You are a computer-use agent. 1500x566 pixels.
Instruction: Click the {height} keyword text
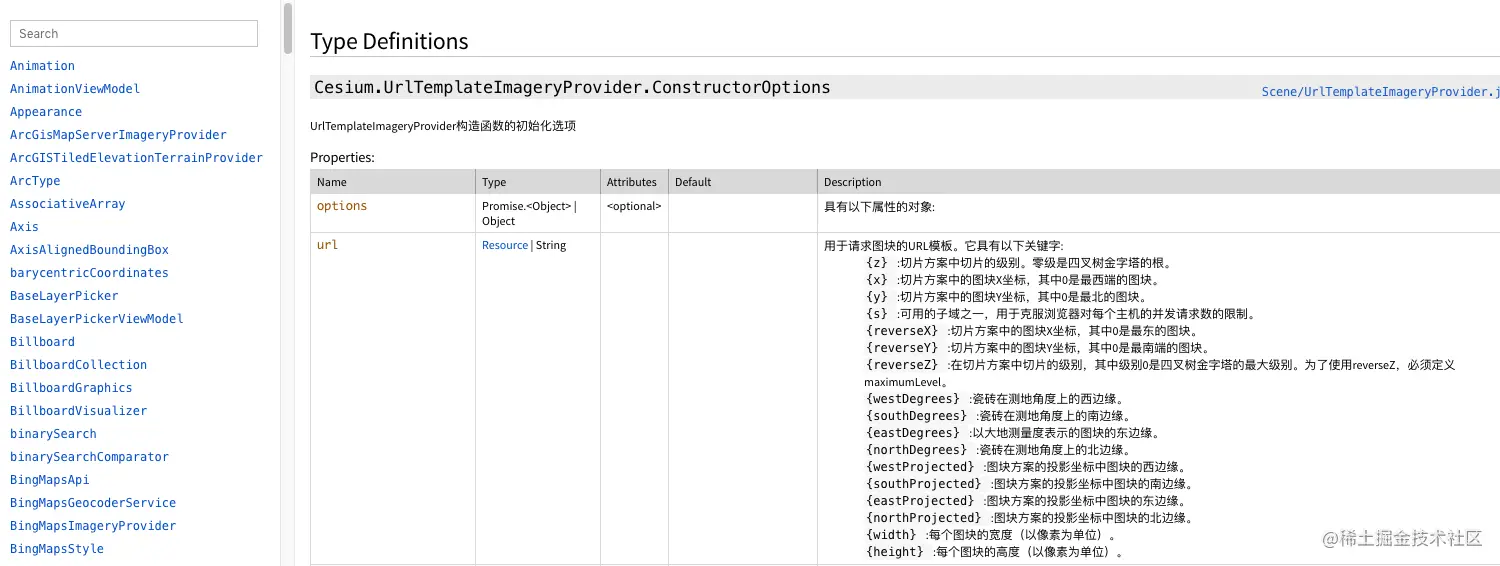[x=895, y=552]
